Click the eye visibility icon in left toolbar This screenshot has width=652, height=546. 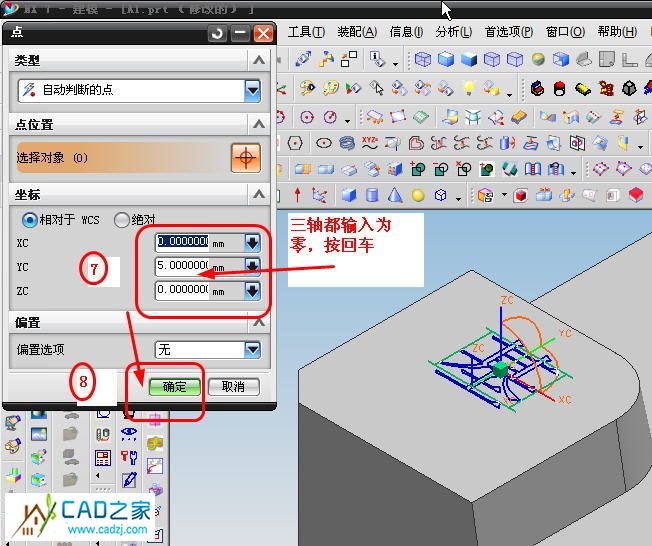click(129, 434)
